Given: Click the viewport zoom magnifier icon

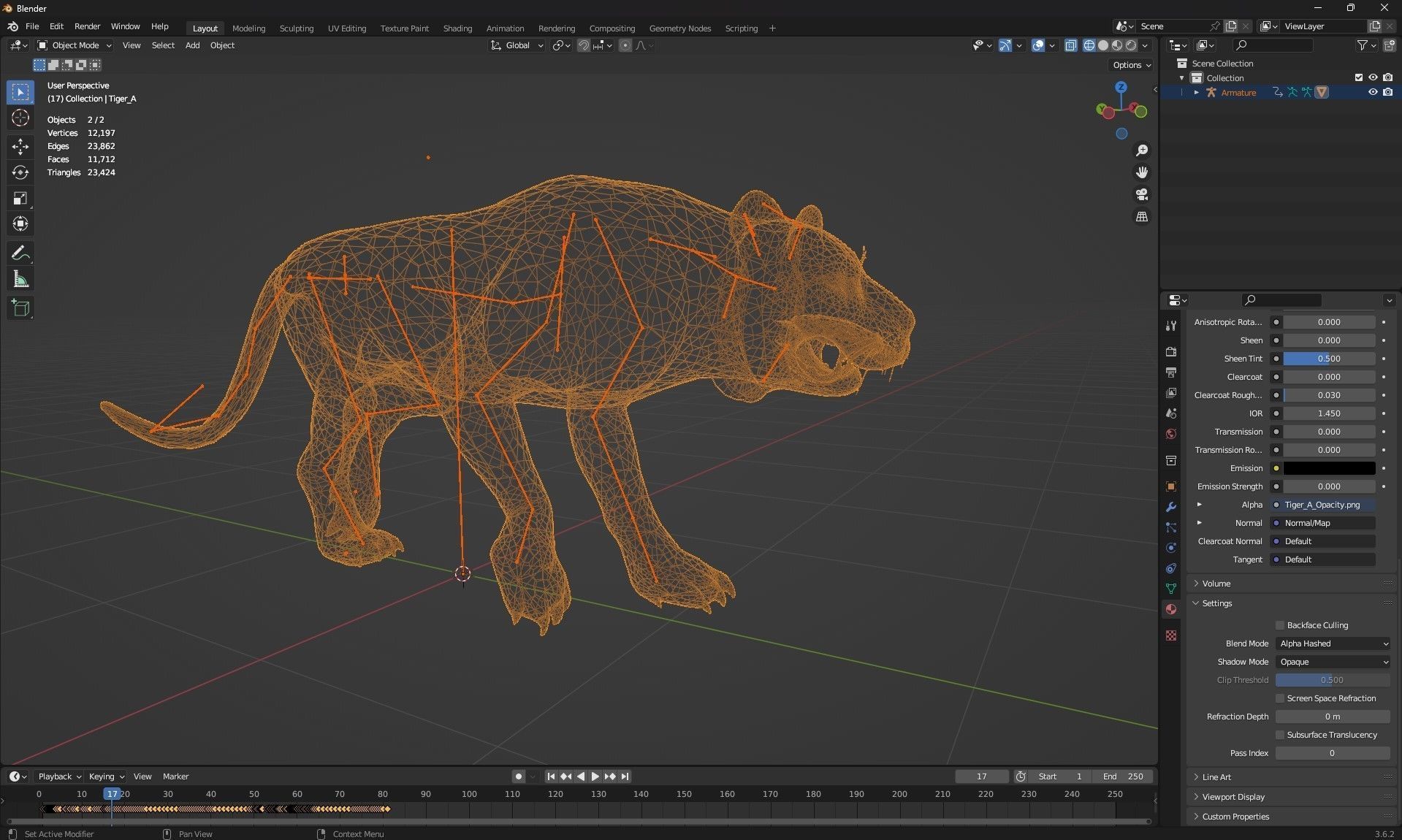Looking at the screenshot, I should point(1142,150).
